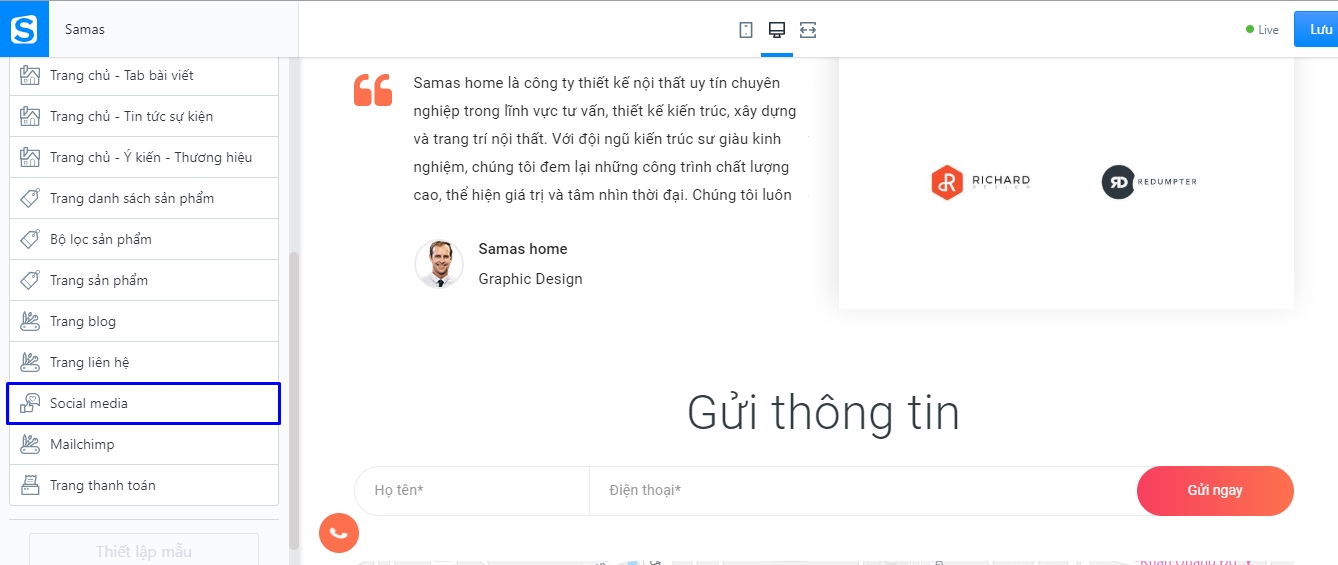1338x565 pixels.
Task: Click the Samas S logo icon
Action: (x=24, y=29)
